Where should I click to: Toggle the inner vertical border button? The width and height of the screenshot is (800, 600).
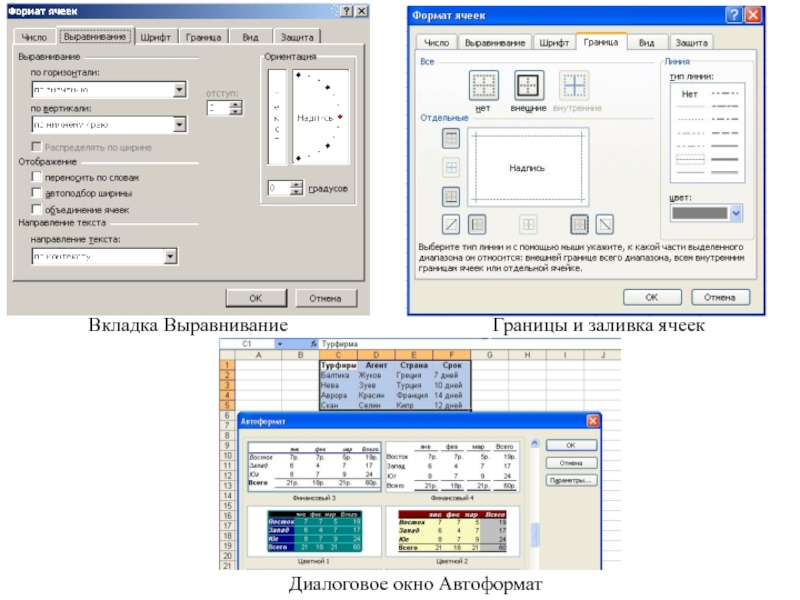tap(528, 224)
